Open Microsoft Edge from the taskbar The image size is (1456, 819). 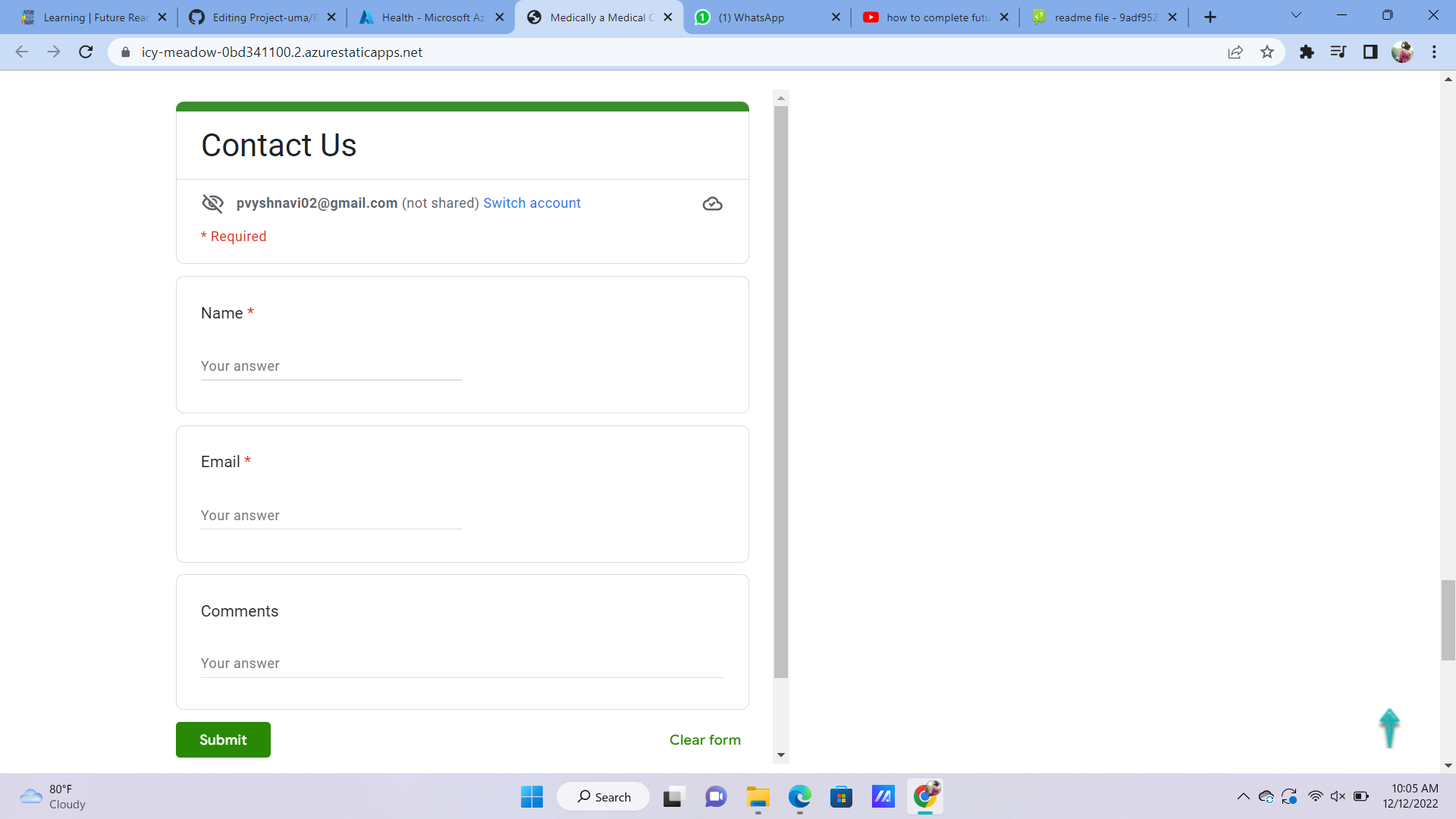(799, 797)
